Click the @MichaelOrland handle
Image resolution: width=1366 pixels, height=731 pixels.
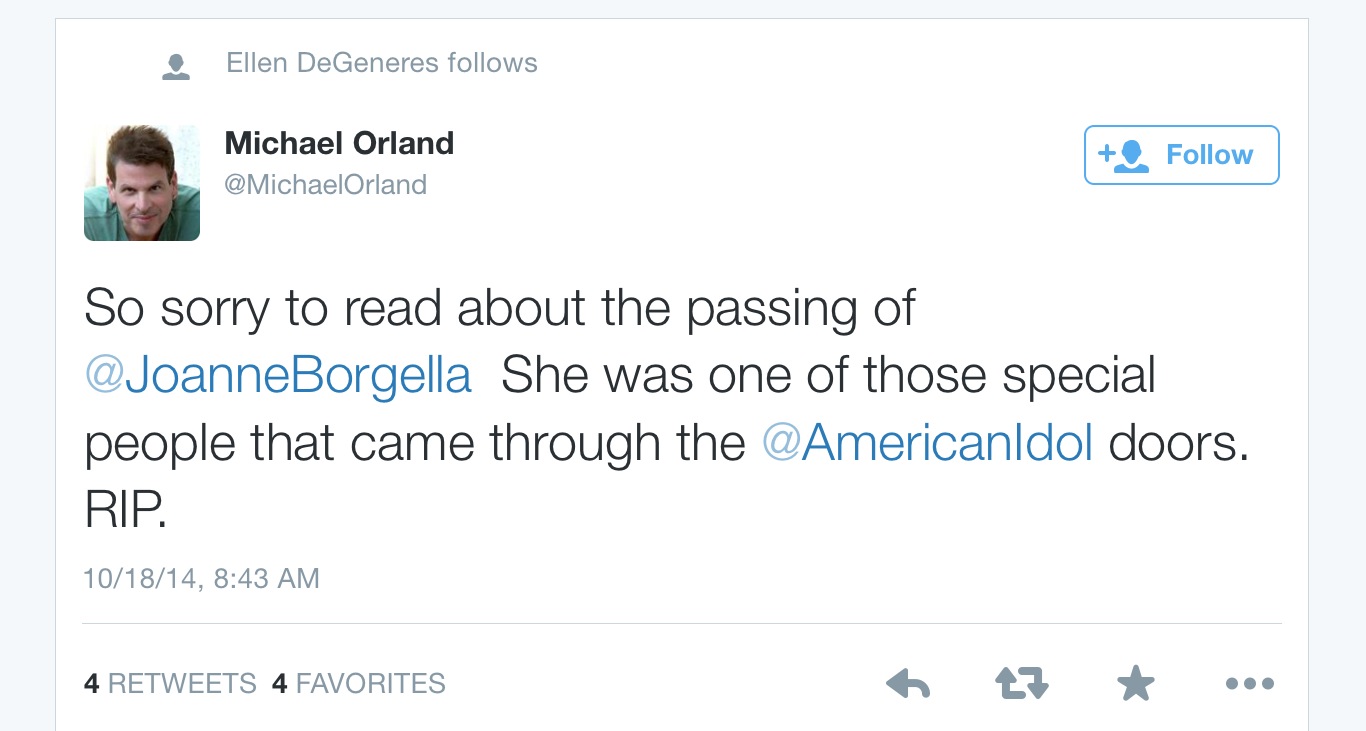click(326, 185)
